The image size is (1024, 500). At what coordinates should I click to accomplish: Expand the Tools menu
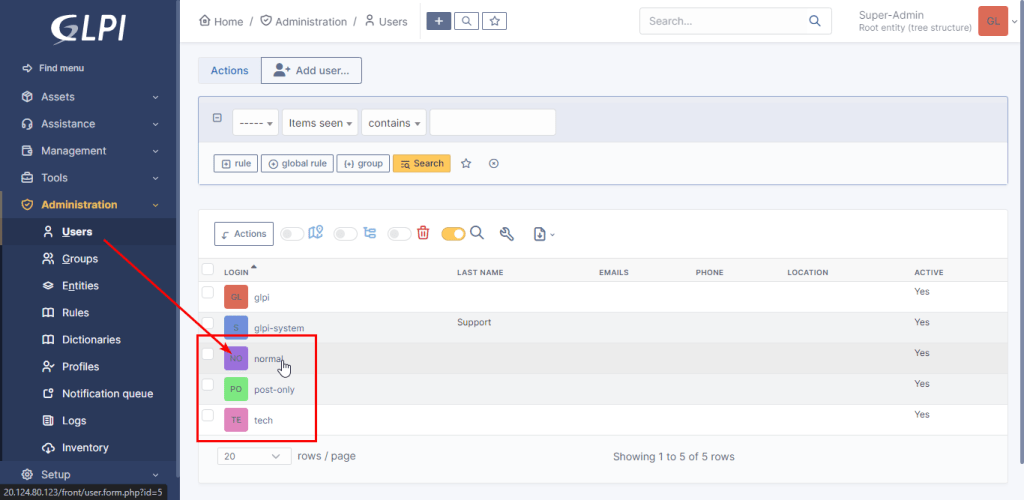(89, 178)
